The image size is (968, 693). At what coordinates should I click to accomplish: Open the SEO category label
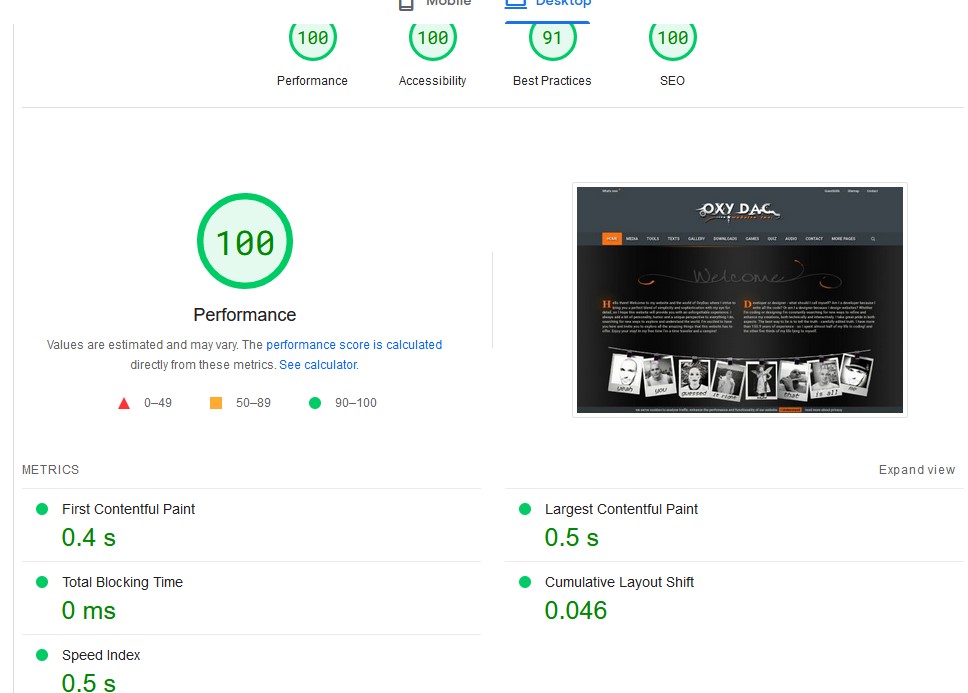point(672,81)
